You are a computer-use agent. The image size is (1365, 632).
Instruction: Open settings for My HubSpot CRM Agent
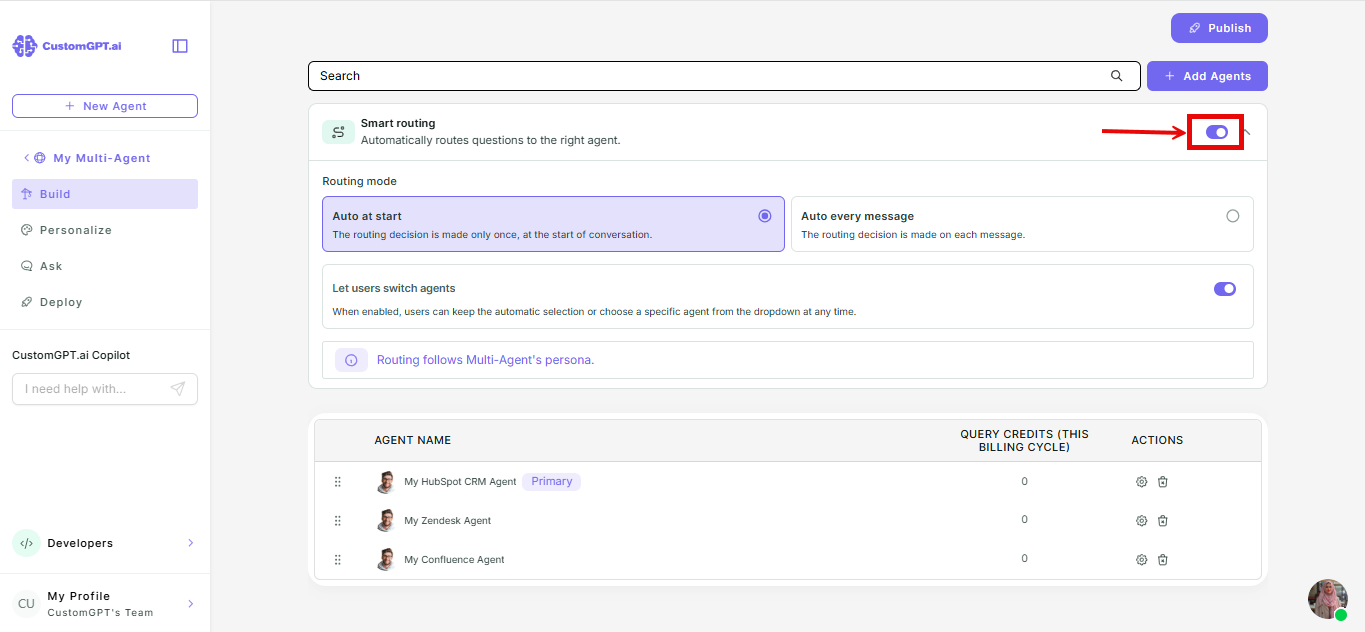click(1141, 482)
